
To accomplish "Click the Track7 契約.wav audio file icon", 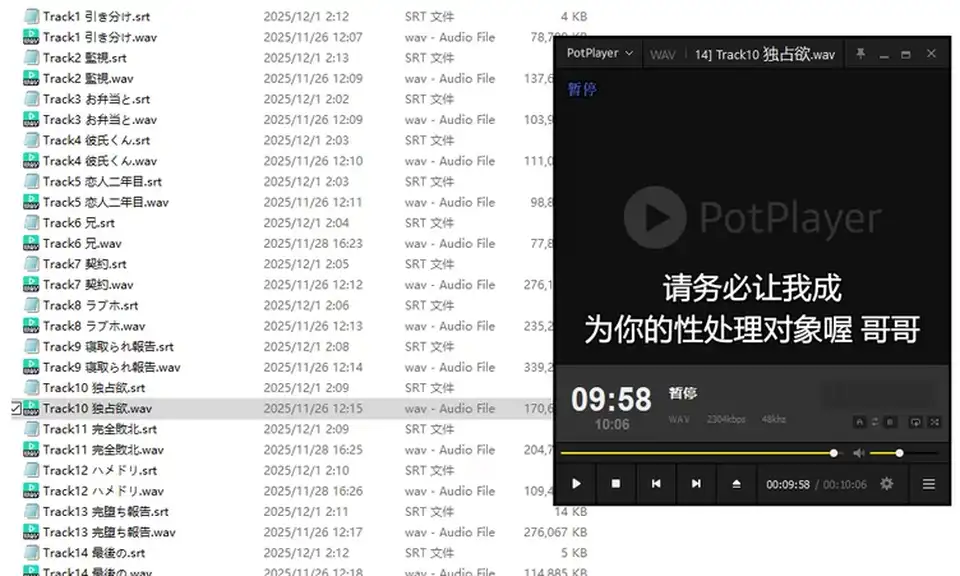I will tap(31, 285).
